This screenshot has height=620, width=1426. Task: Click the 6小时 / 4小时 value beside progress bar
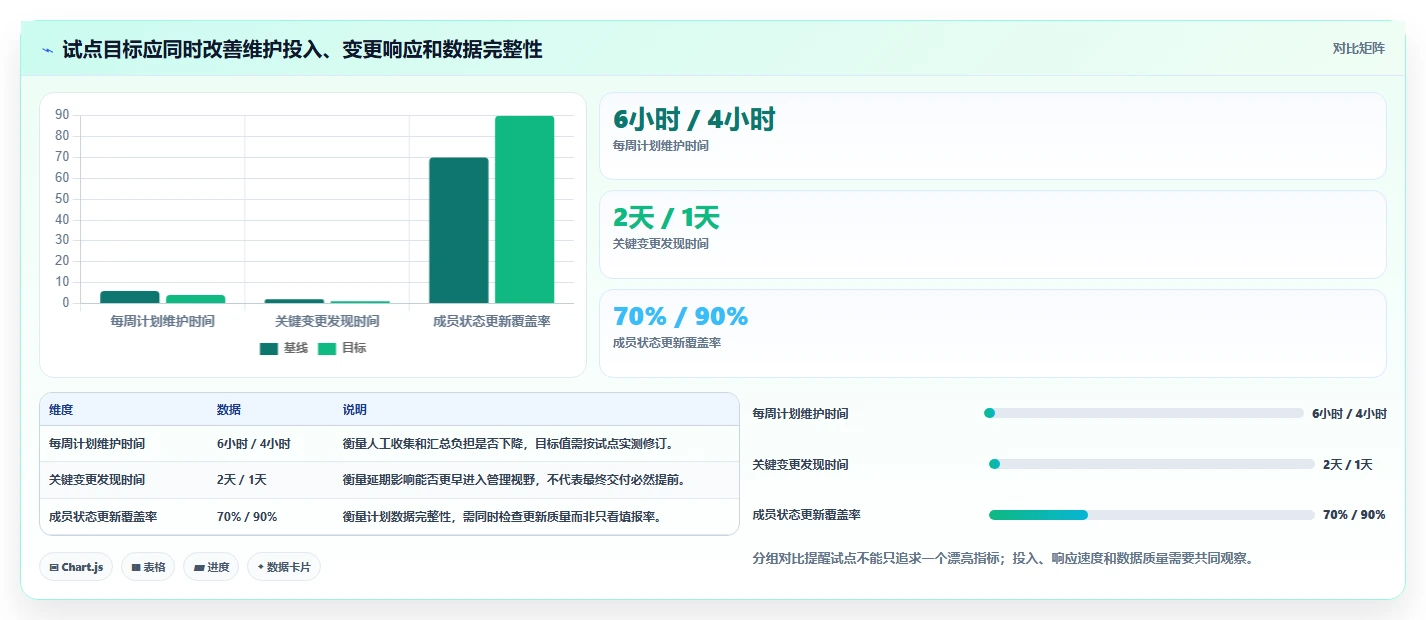click(1349, 413)
